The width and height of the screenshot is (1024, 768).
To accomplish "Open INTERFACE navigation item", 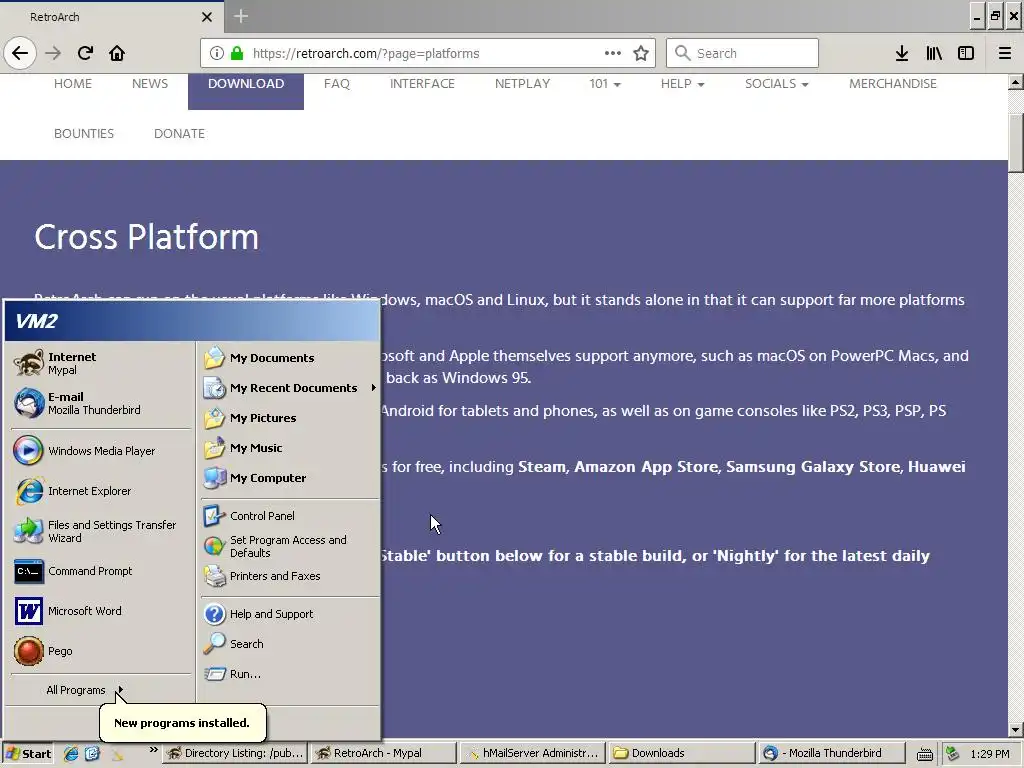I will (x=423, y=84).
